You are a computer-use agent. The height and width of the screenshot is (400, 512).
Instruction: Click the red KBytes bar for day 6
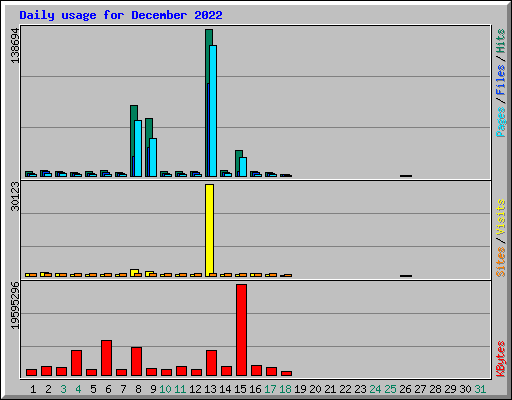point(106,358)
